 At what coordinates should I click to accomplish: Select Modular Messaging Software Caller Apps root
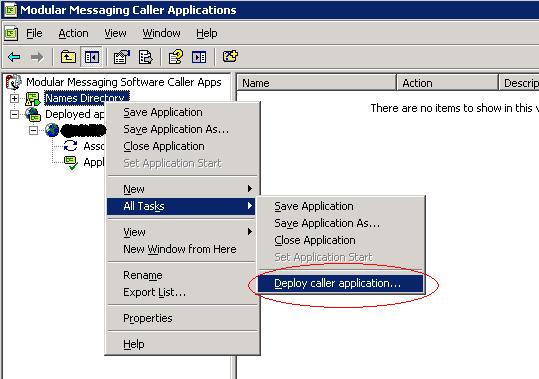pyautogui.click(x=124, y=82)
